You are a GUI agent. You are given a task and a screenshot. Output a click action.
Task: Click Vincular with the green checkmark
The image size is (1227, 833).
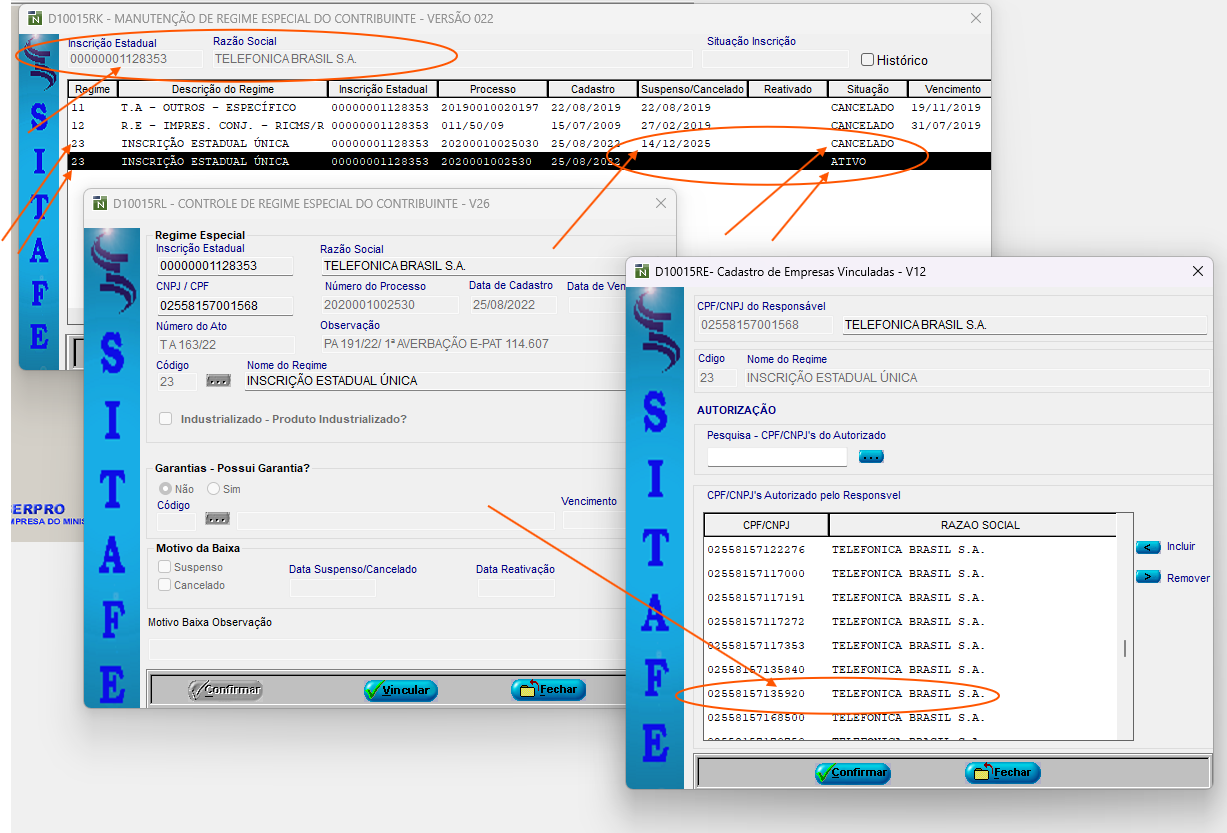point(400,690)
